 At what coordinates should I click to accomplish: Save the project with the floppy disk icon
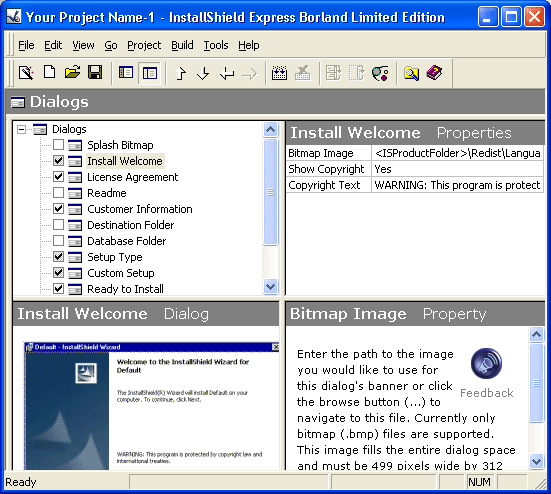click(x=95, y=73)
